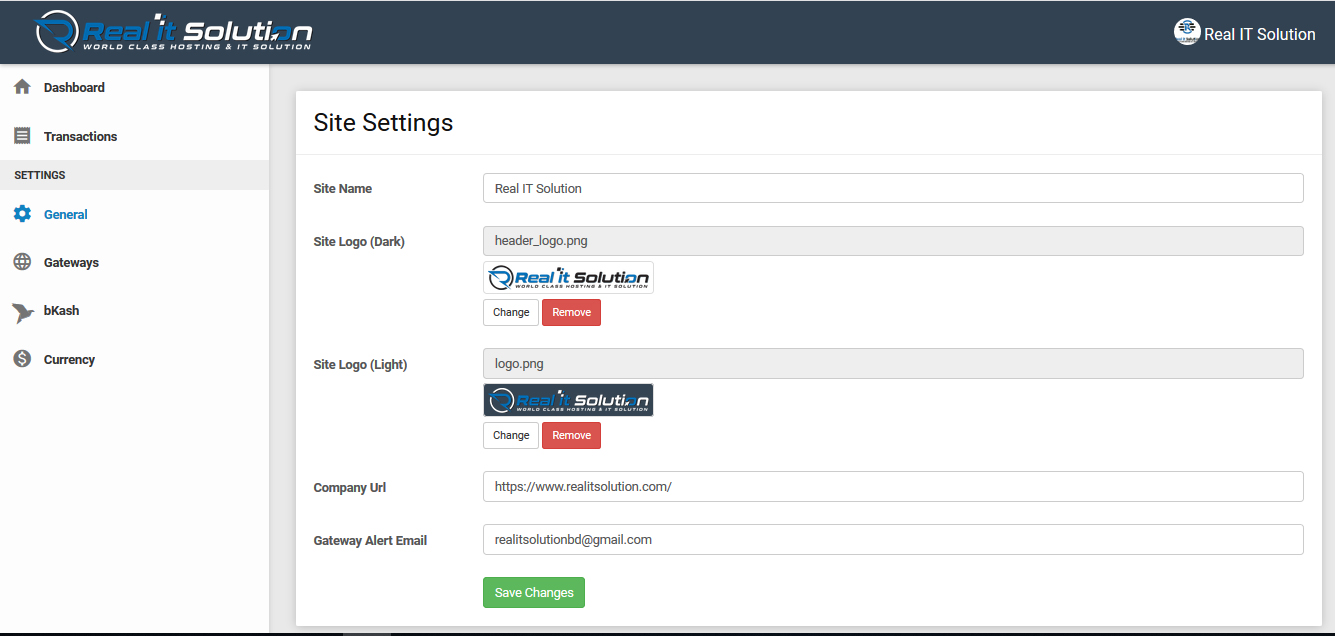Image resolution: width=1335 pixels, height=636 pixels.
Task: Change the dark site logo
Action: [510, 312]
